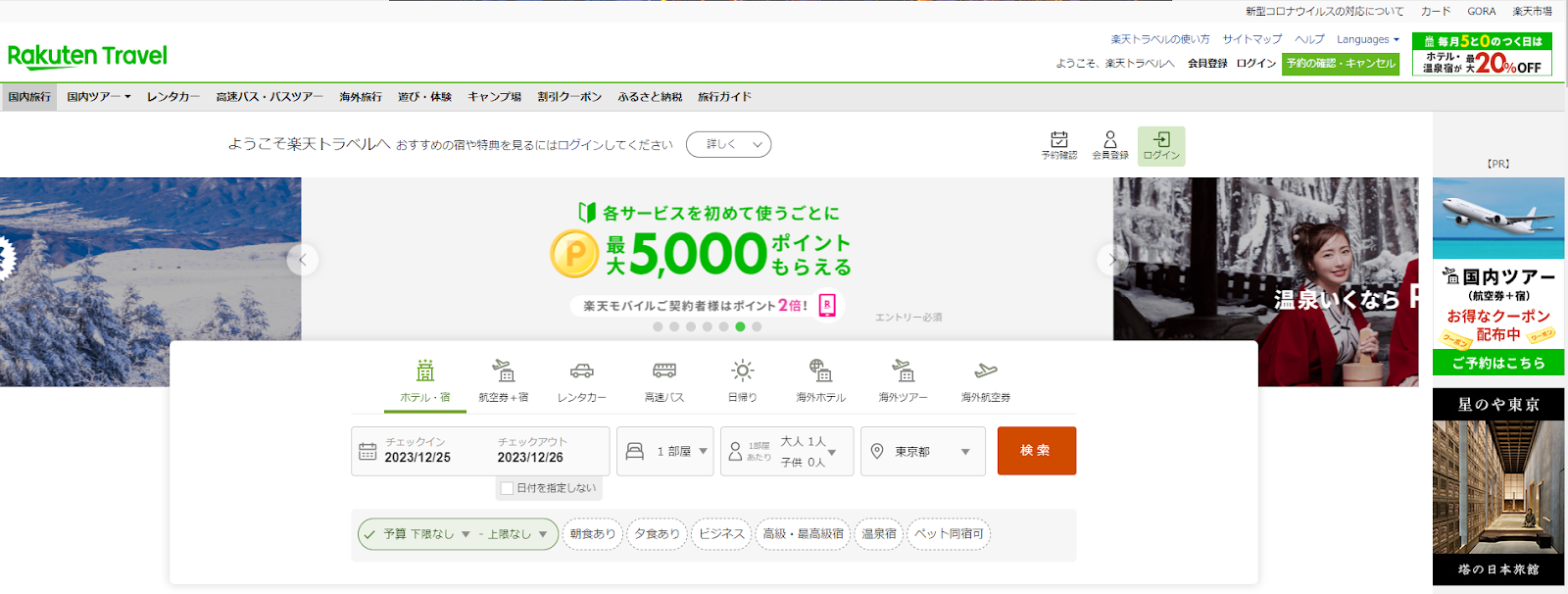Screen dimensions: 1568x594
Task: Open the 高速バス・バスツアー menu item
Action: [x=269, y=97]
